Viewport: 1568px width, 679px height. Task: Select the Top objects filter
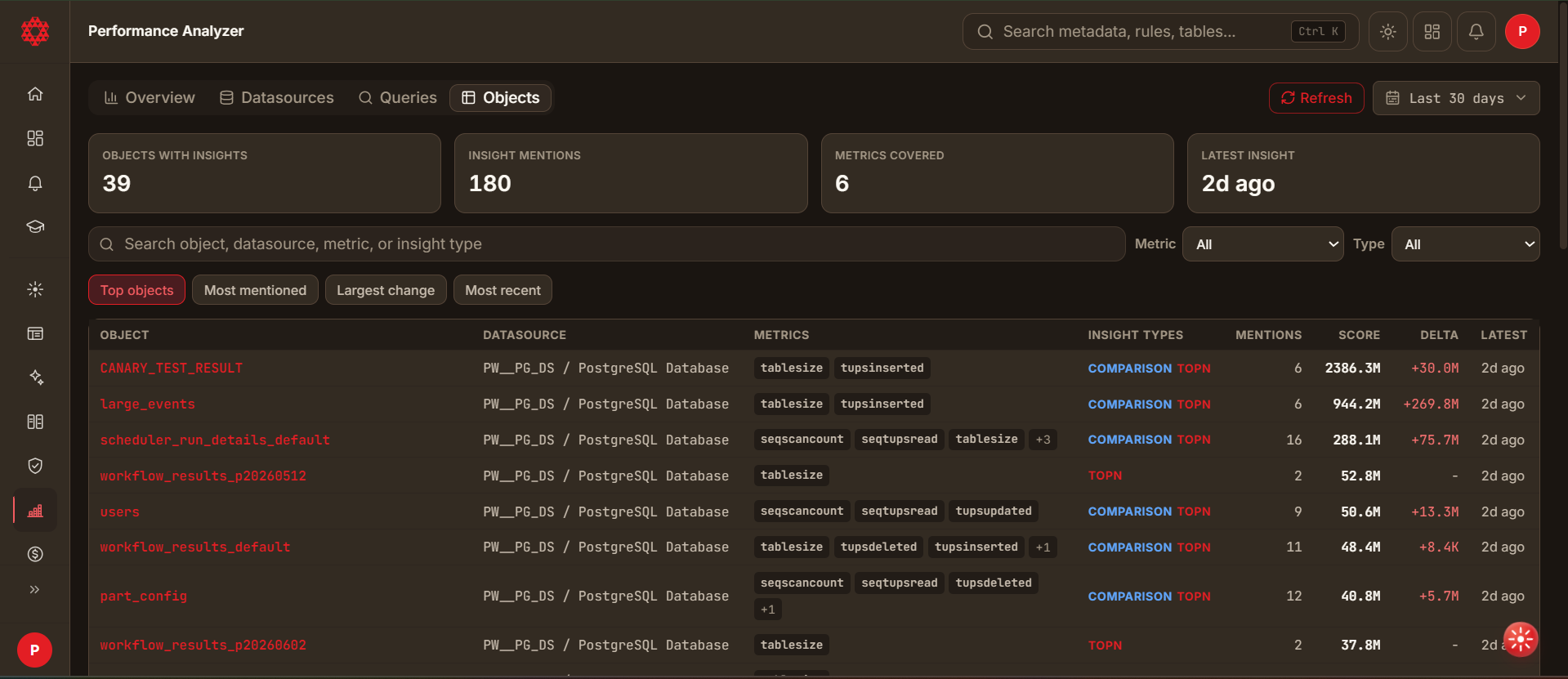point(137,290)
